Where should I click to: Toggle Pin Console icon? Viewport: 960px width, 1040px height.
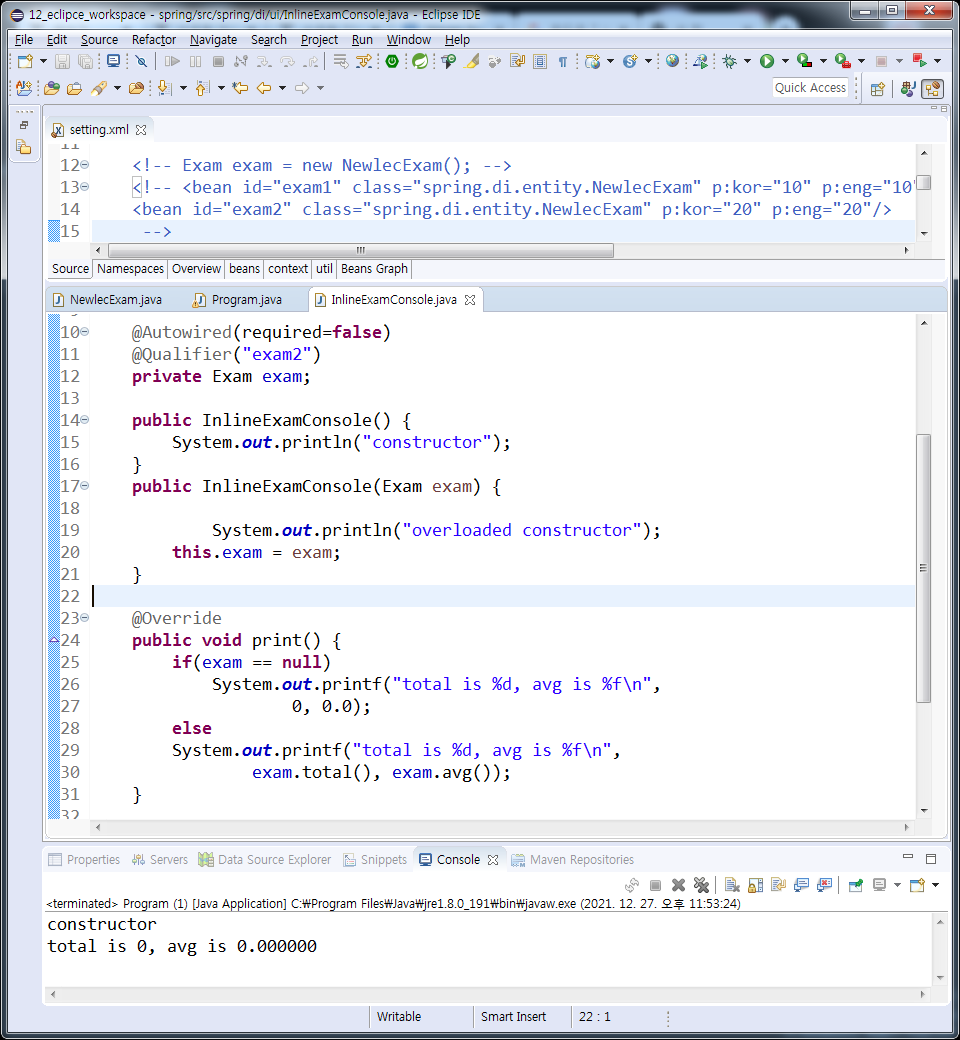856,885
